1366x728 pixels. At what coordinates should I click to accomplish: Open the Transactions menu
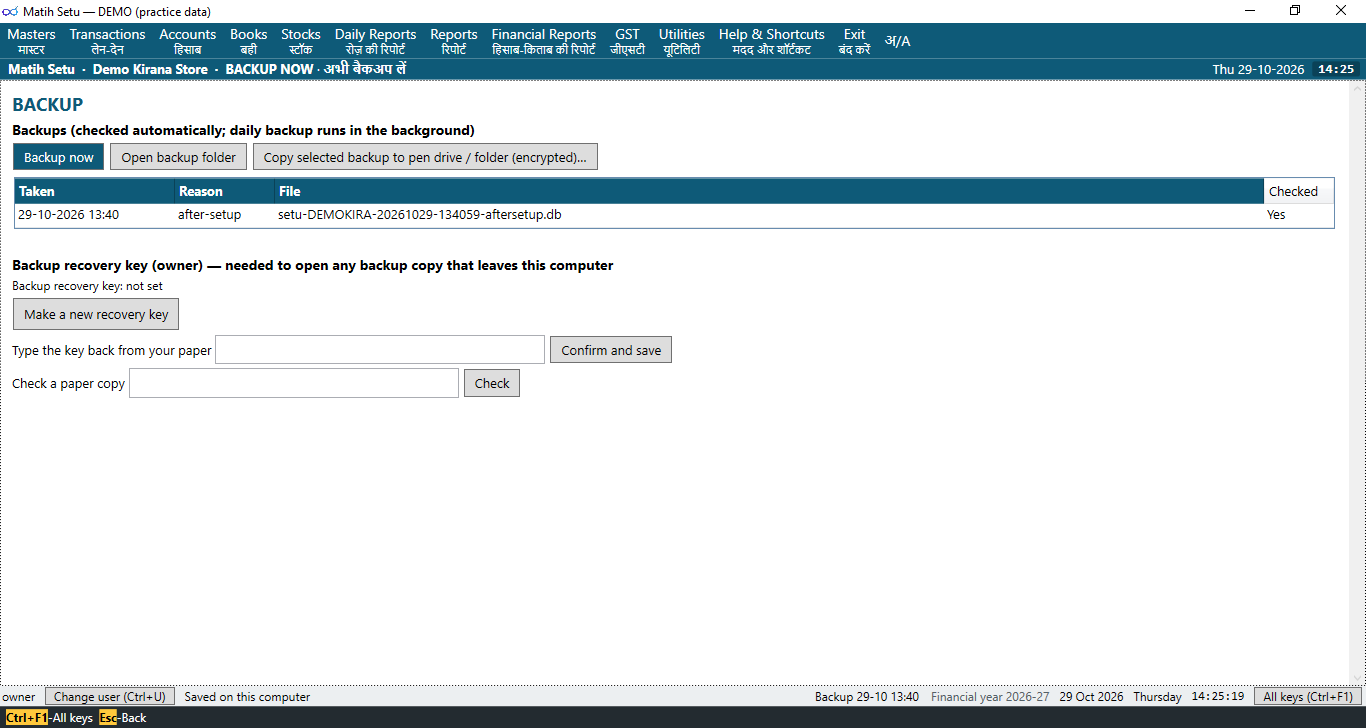pos(107,41)
